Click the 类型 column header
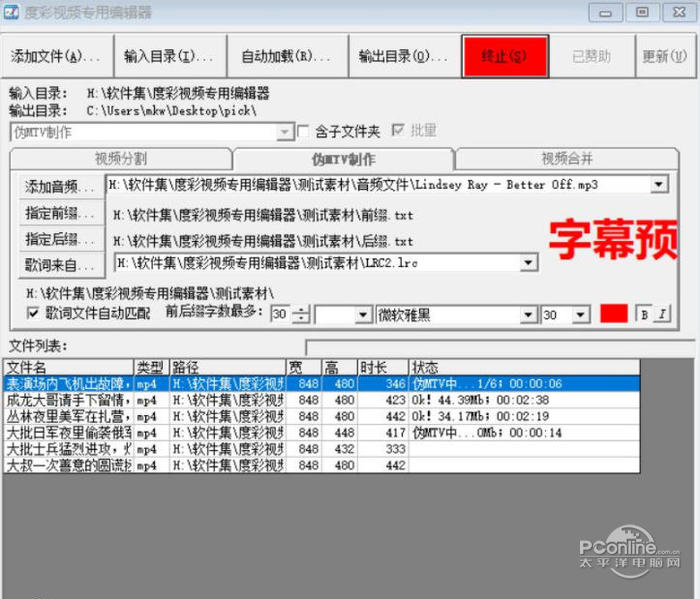The image size is (700, 599). tap(152, 367)
